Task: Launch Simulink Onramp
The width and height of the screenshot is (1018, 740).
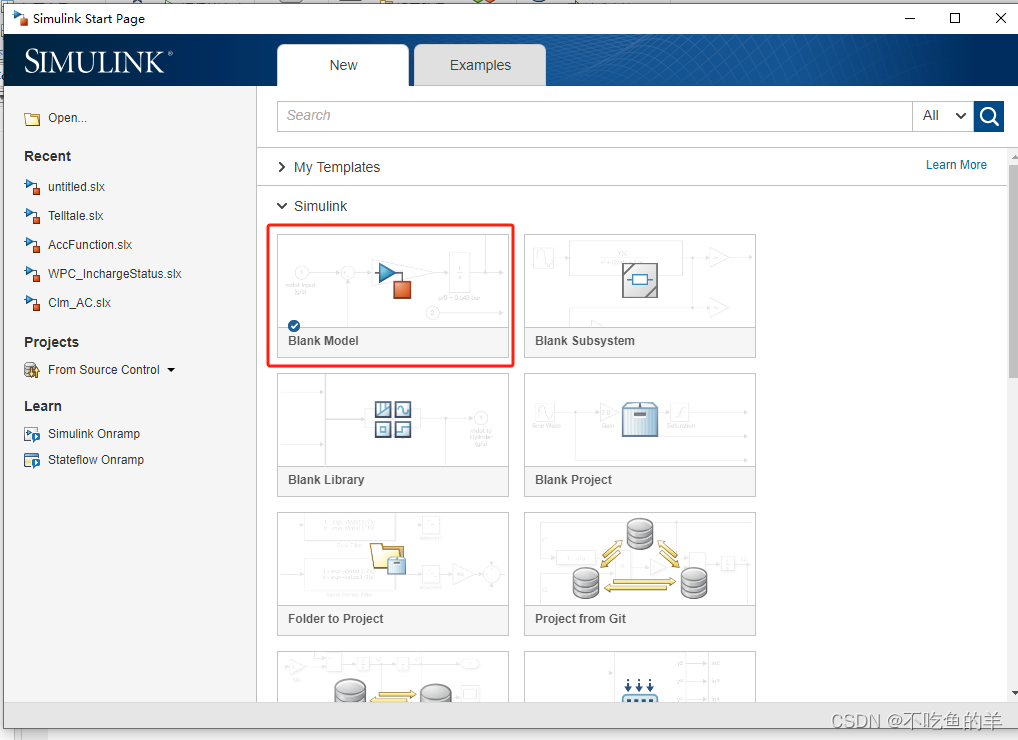Action: tap(93, 434)
